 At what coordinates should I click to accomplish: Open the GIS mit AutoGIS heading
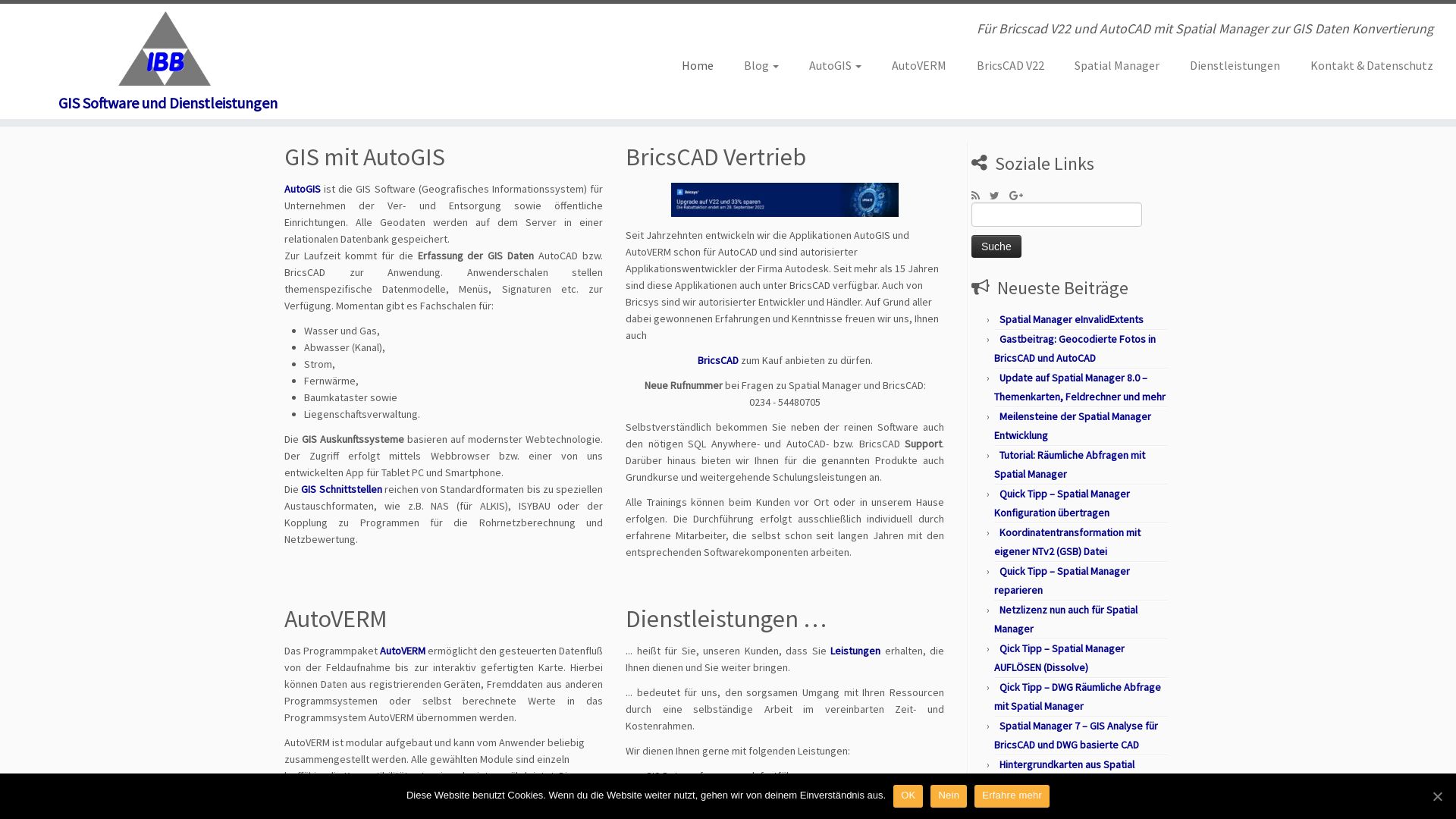pos(364,157)
